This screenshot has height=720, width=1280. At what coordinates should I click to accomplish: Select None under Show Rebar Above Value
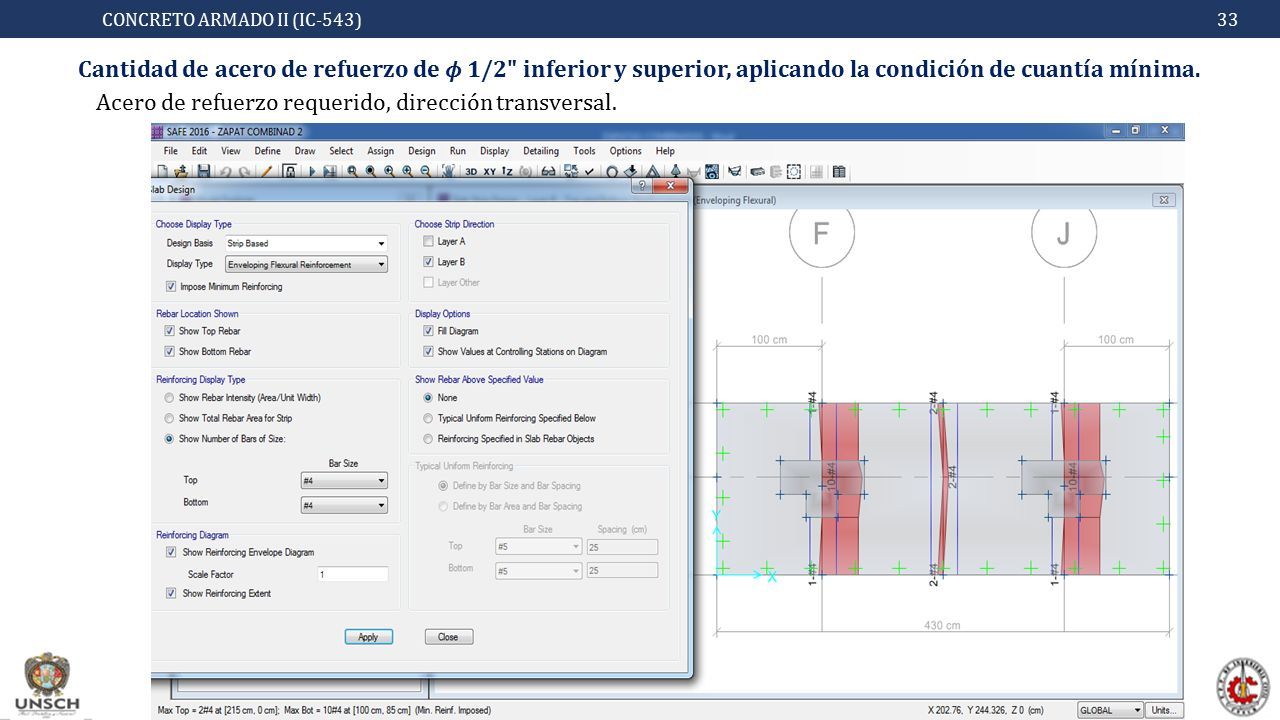(x=428, y=398)
